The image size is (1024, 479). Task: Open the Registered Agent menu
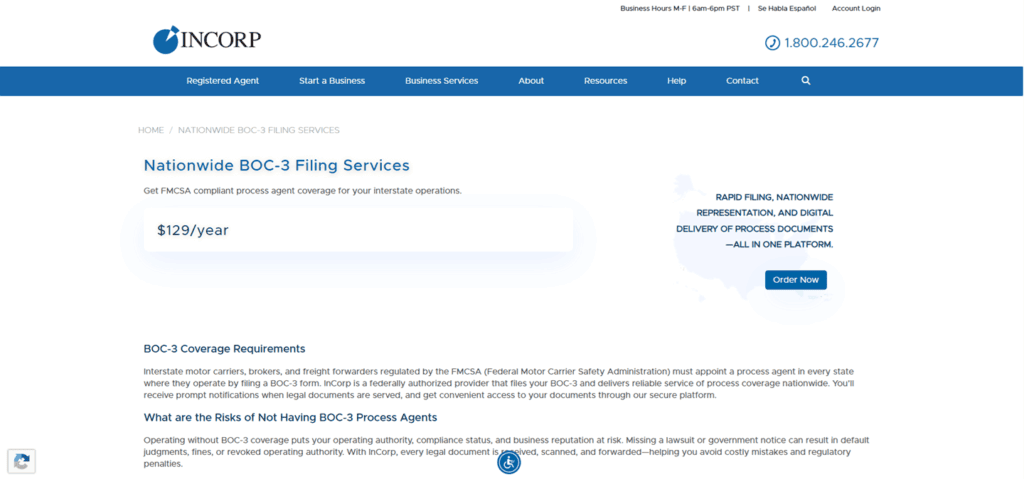(223, 81)
